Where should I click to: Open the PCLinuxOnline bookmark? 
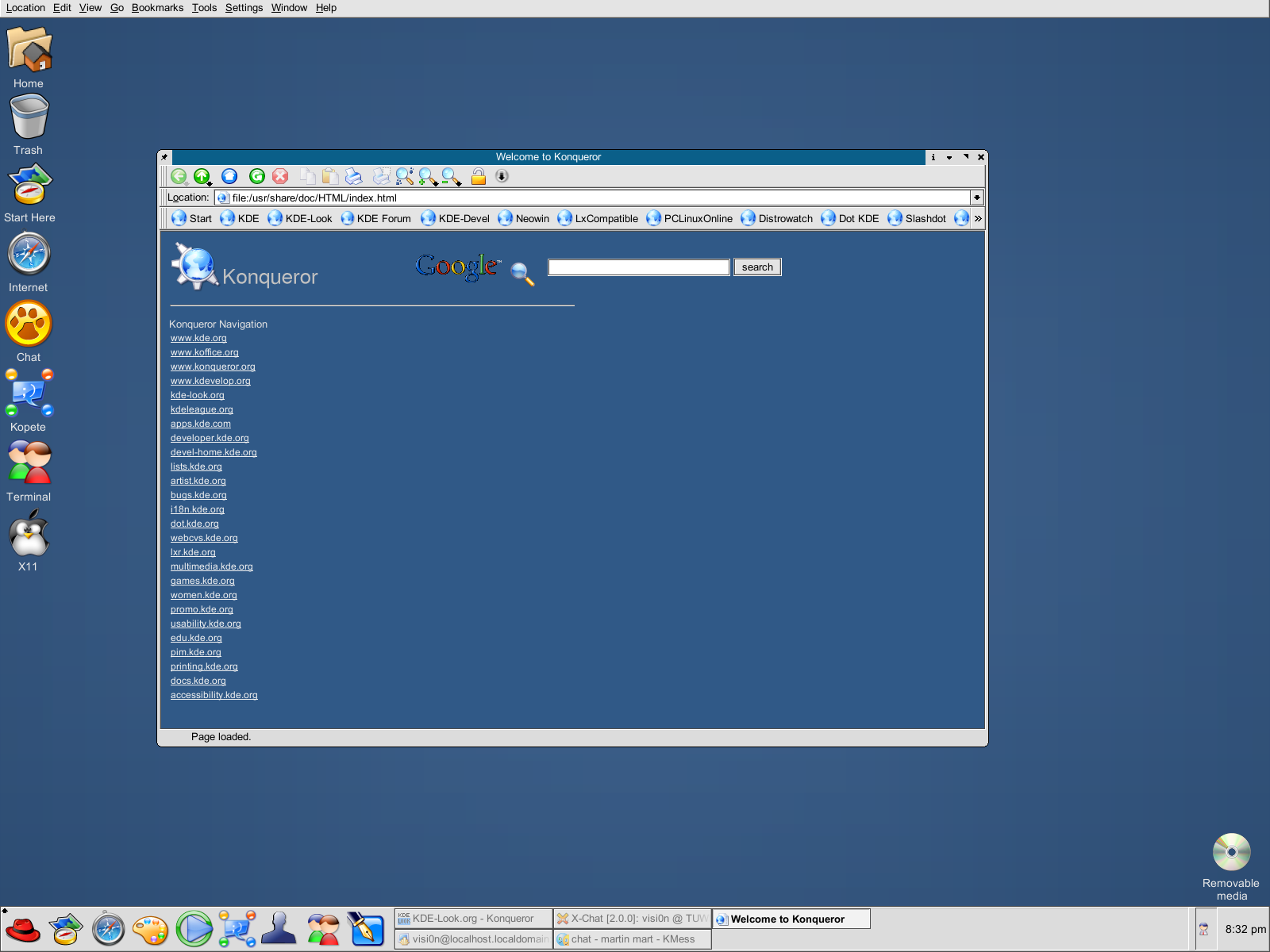690,218
